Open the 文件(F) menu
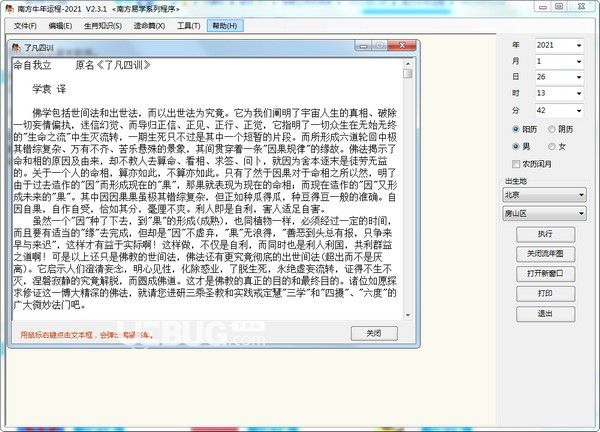 (x=25, y=26)
